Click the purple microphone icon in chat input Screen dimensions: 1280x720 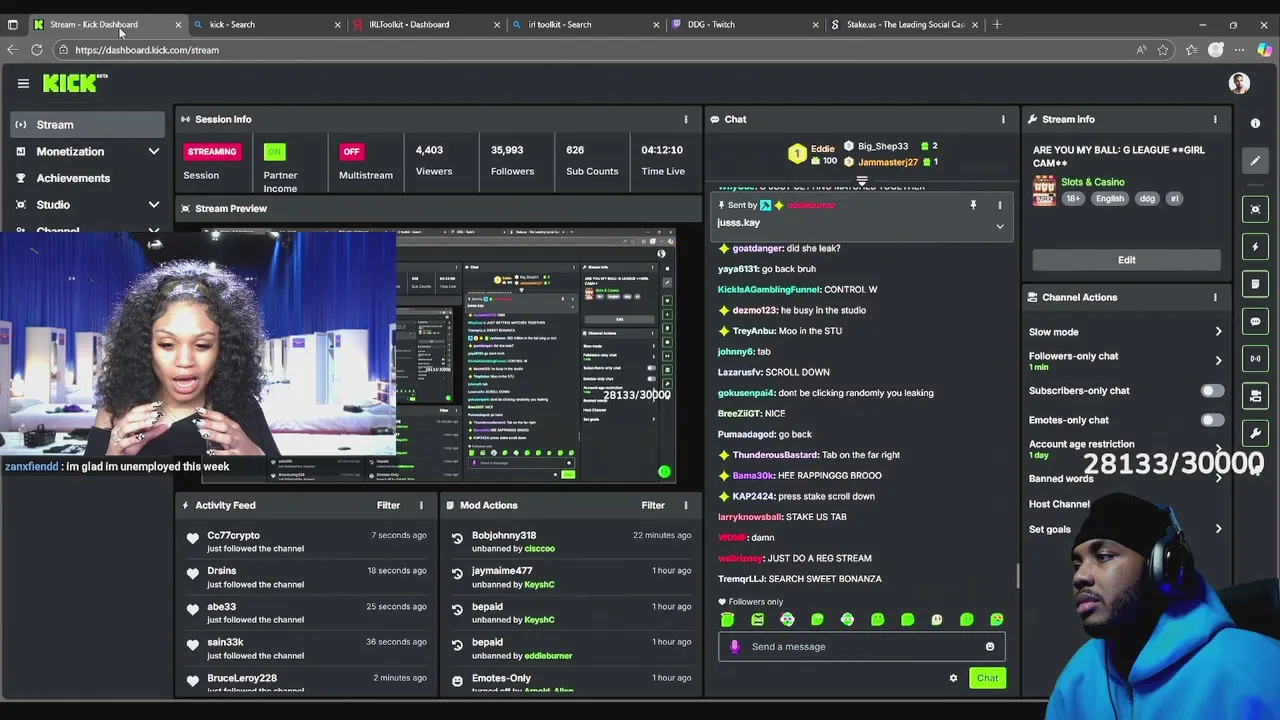pyautogui.click(x=735, y=646)
